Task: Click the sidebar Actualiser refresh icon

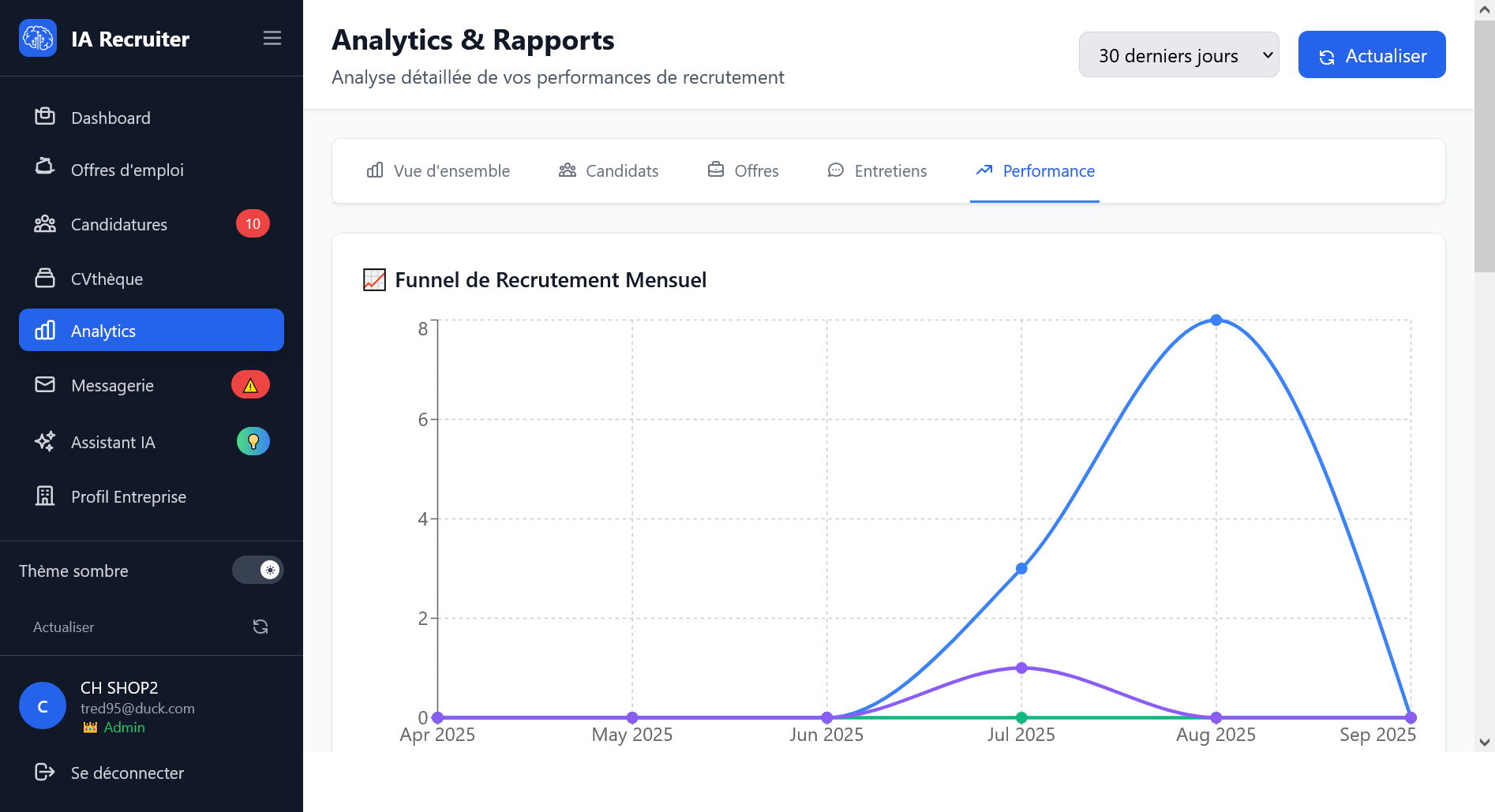Action: coord(260,626)
